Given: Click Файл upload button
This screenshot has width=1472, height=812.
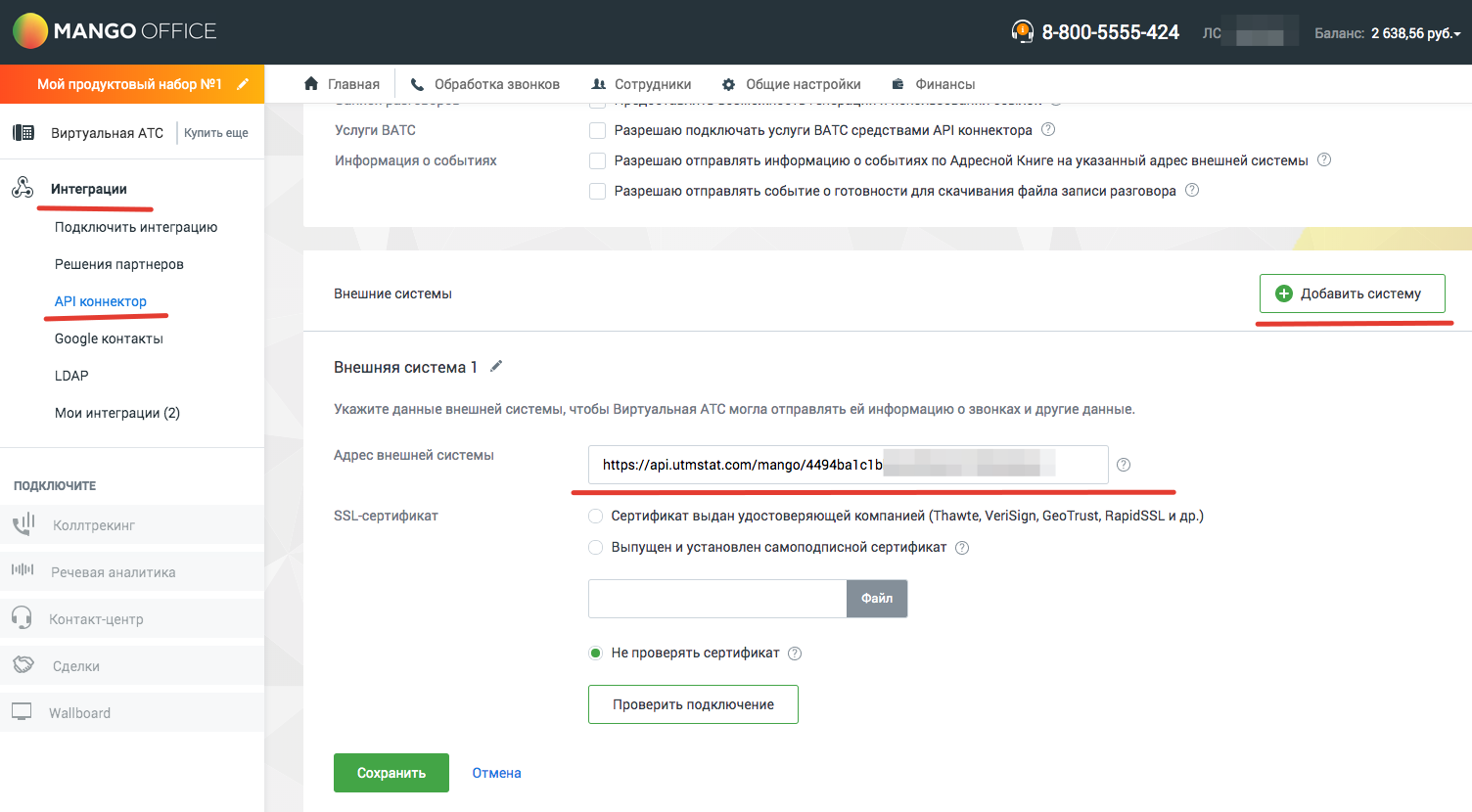Looking at the screenshot, I should [x=877, y=599].
